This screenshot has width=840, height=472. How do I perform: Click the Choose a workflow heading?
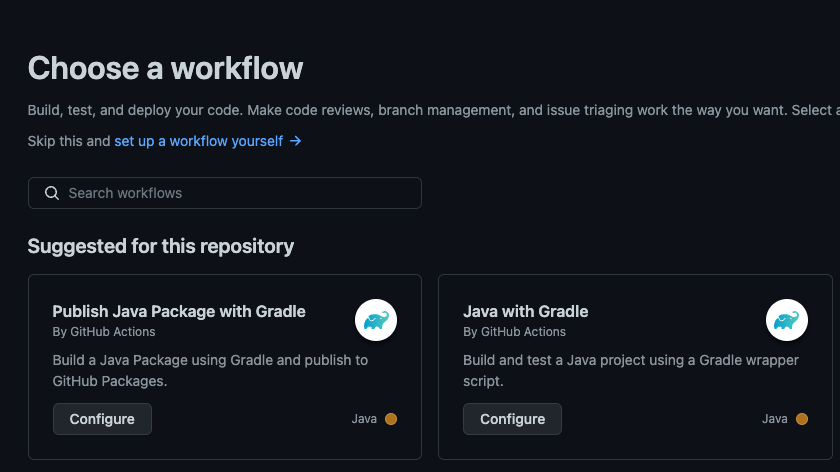[x=165, y=68]
